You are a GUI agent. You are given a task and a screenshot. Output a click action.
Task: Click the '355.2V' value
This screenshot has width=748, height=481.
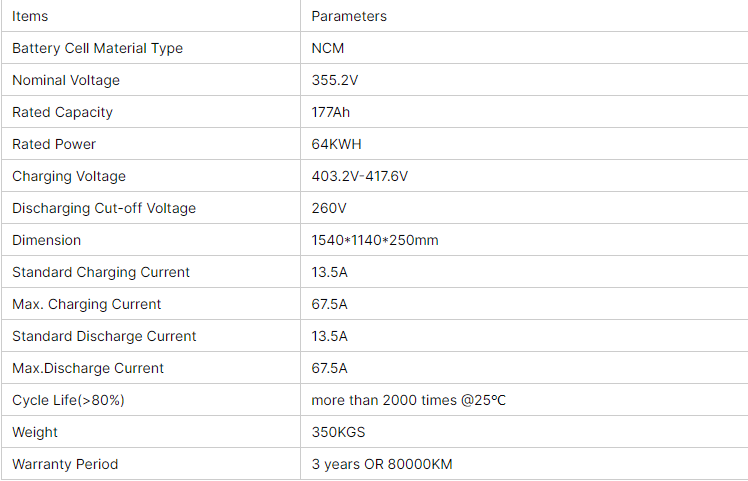[334, 80]
